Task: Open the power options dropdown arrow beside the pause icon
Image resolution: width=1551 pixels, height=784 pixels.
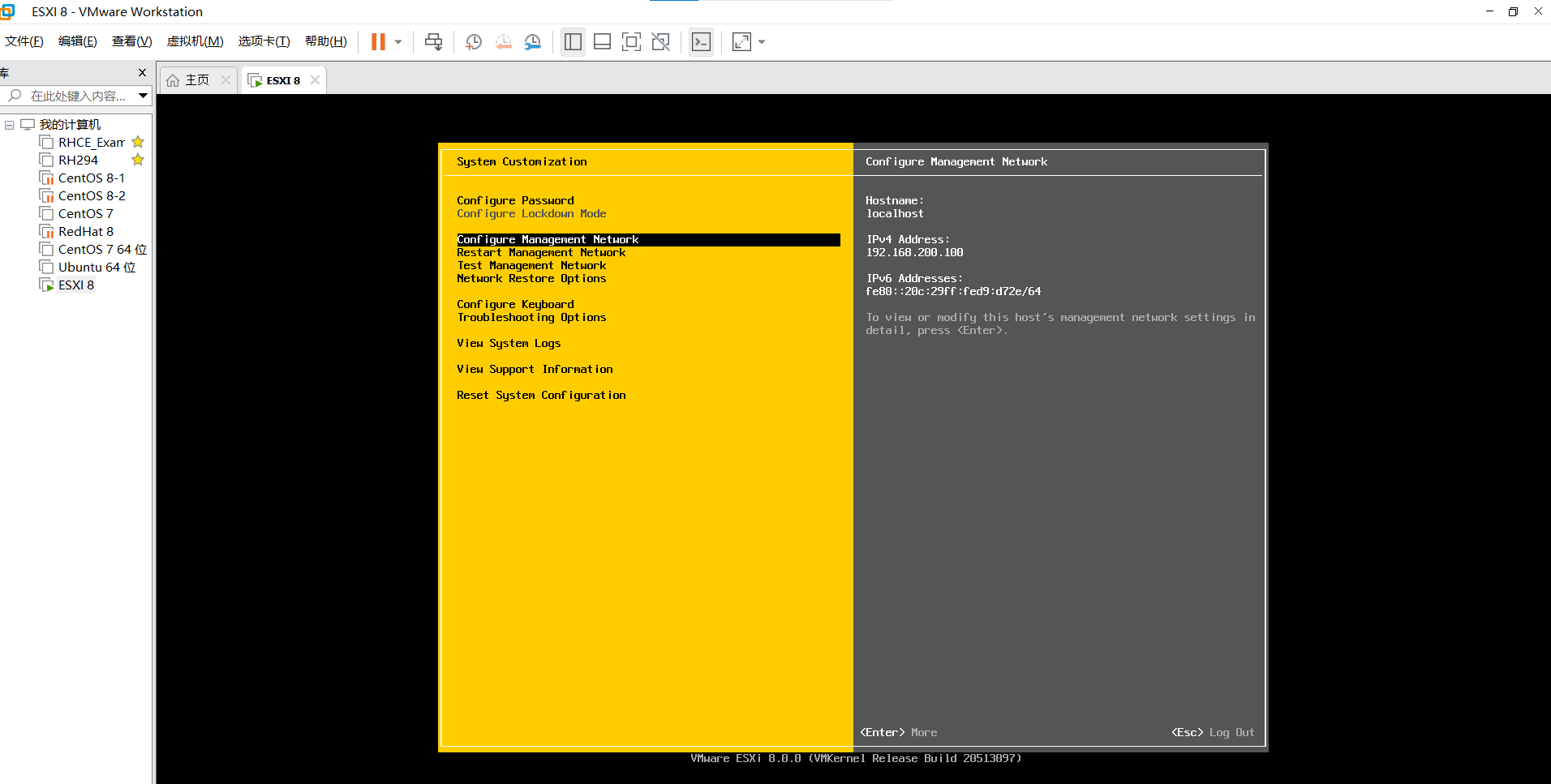Action: pyautogui.click(x=398, y=42)
